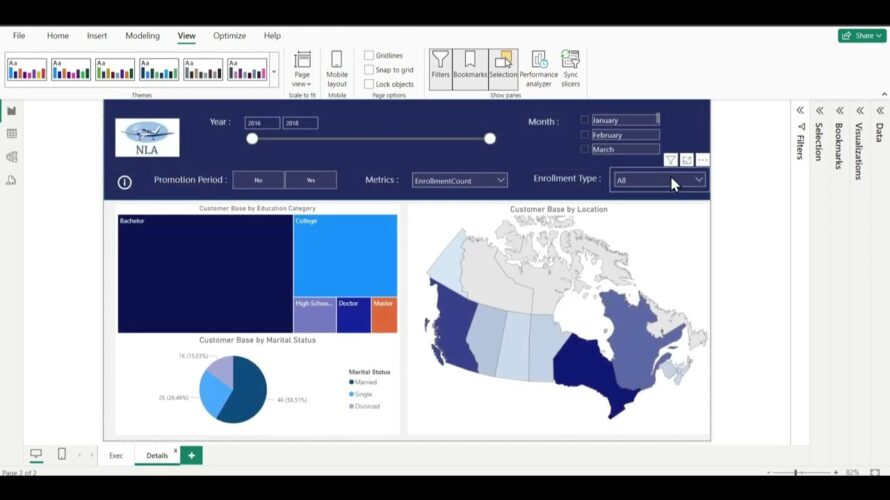Switch to the Exec page tab
890x500 pixels.
116,455
